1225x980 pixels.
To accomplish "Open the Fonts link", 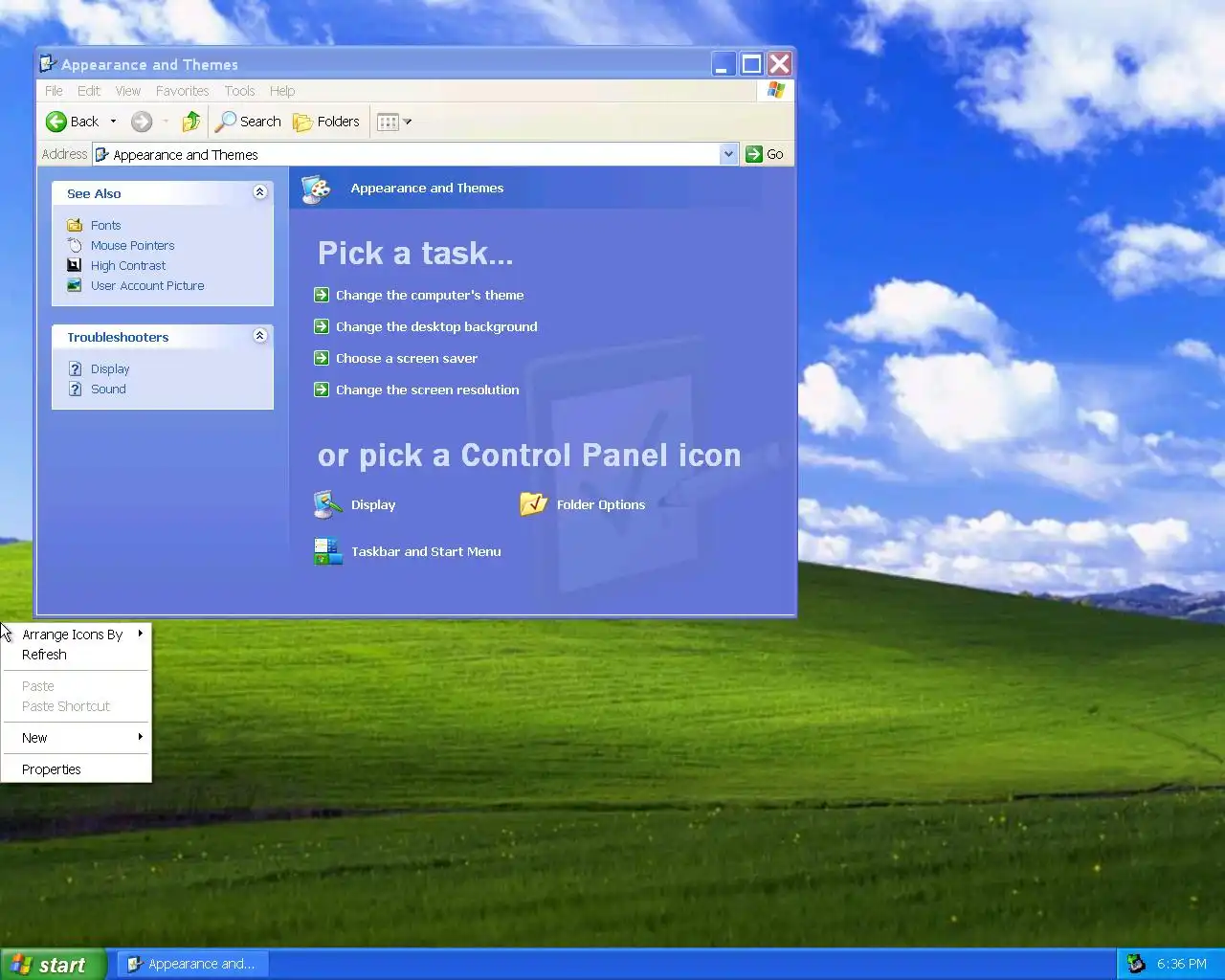I will 105,225.
